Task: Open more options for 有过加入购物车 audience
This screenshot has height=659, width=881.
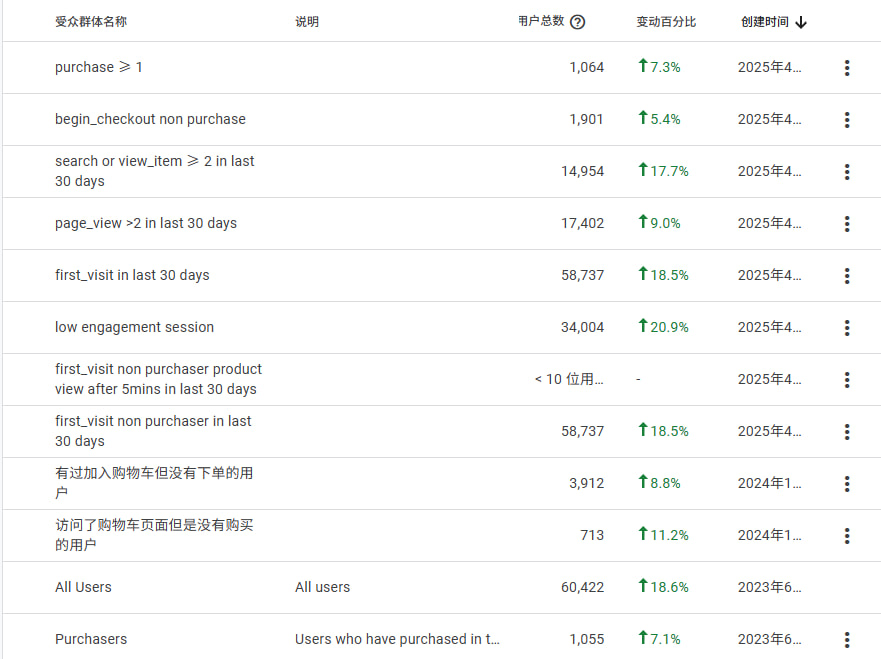Action: click(x=847, y=484)
